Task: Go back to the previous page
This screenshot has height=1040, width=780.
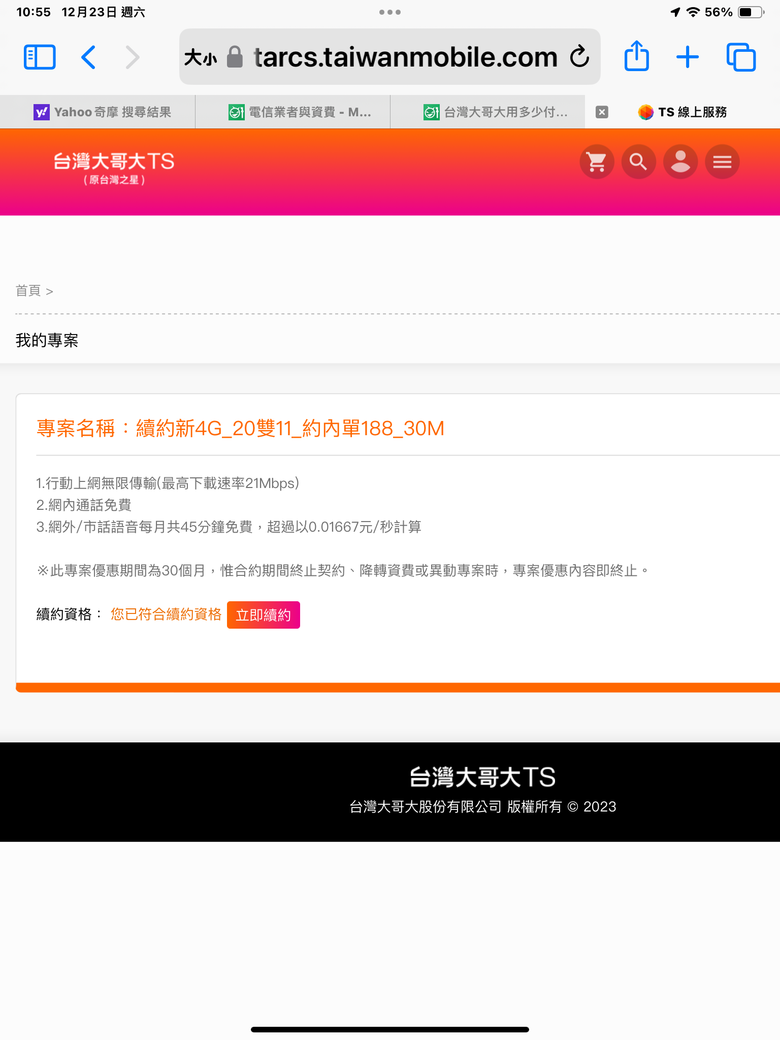Action: tap(88, 57)
